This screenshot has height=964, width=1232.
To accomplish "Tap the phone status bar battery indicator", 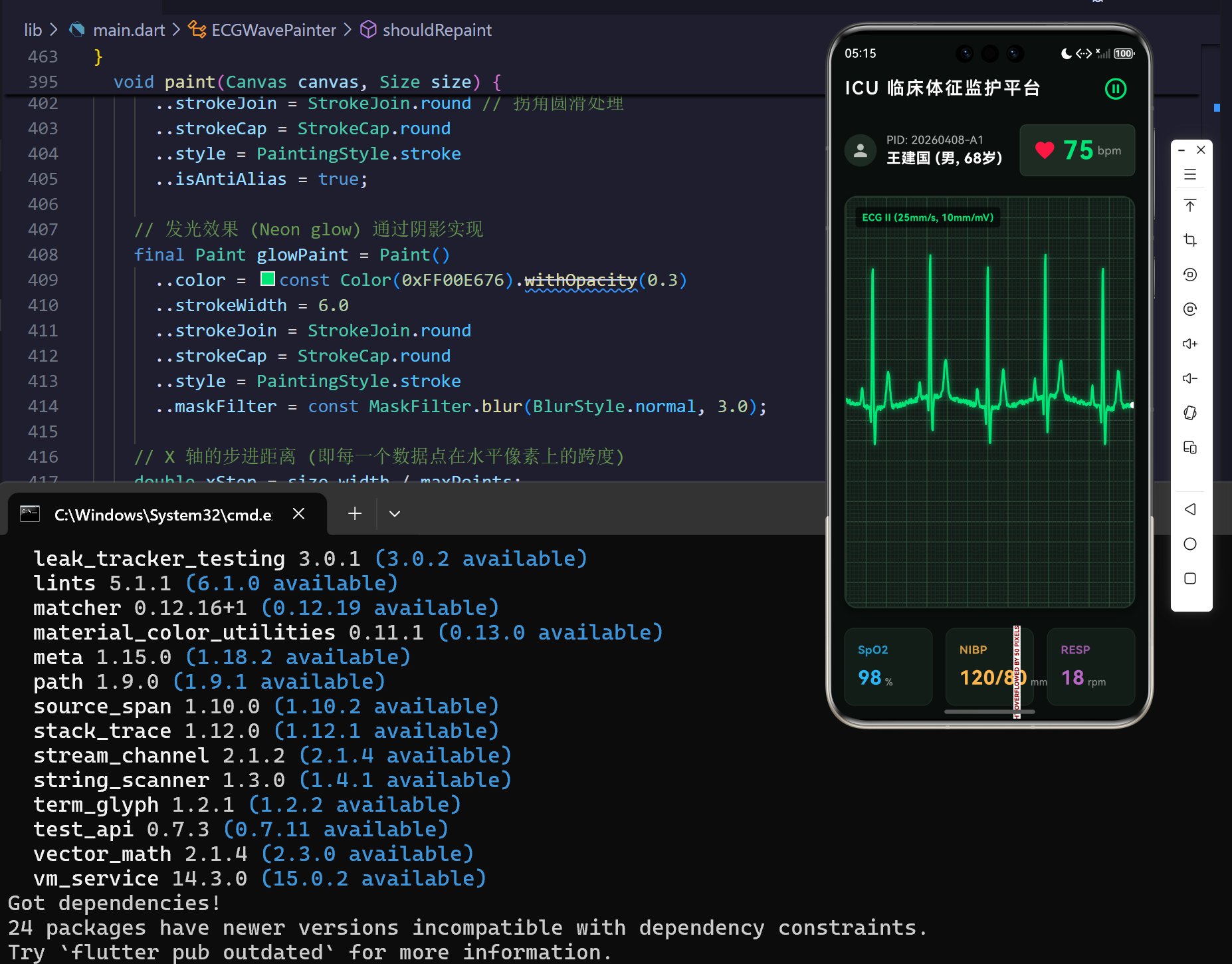I will coord(1124,53).
